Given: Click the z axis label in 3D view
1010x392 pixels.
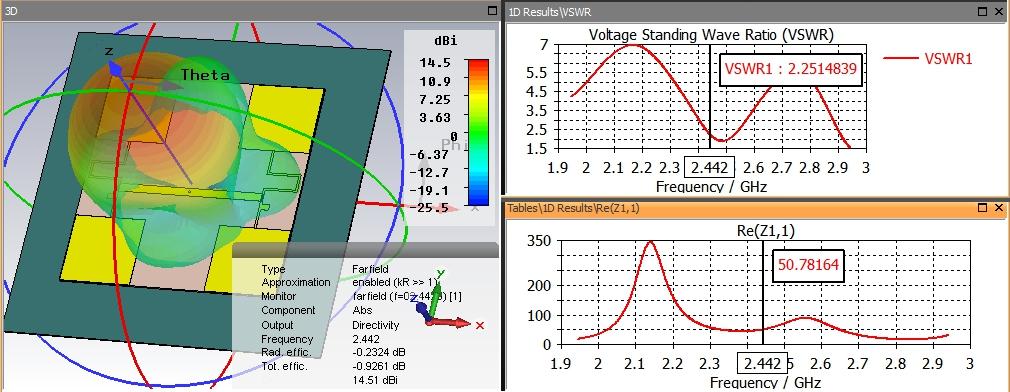Looking at the screenshot, I should click(110, 51).
